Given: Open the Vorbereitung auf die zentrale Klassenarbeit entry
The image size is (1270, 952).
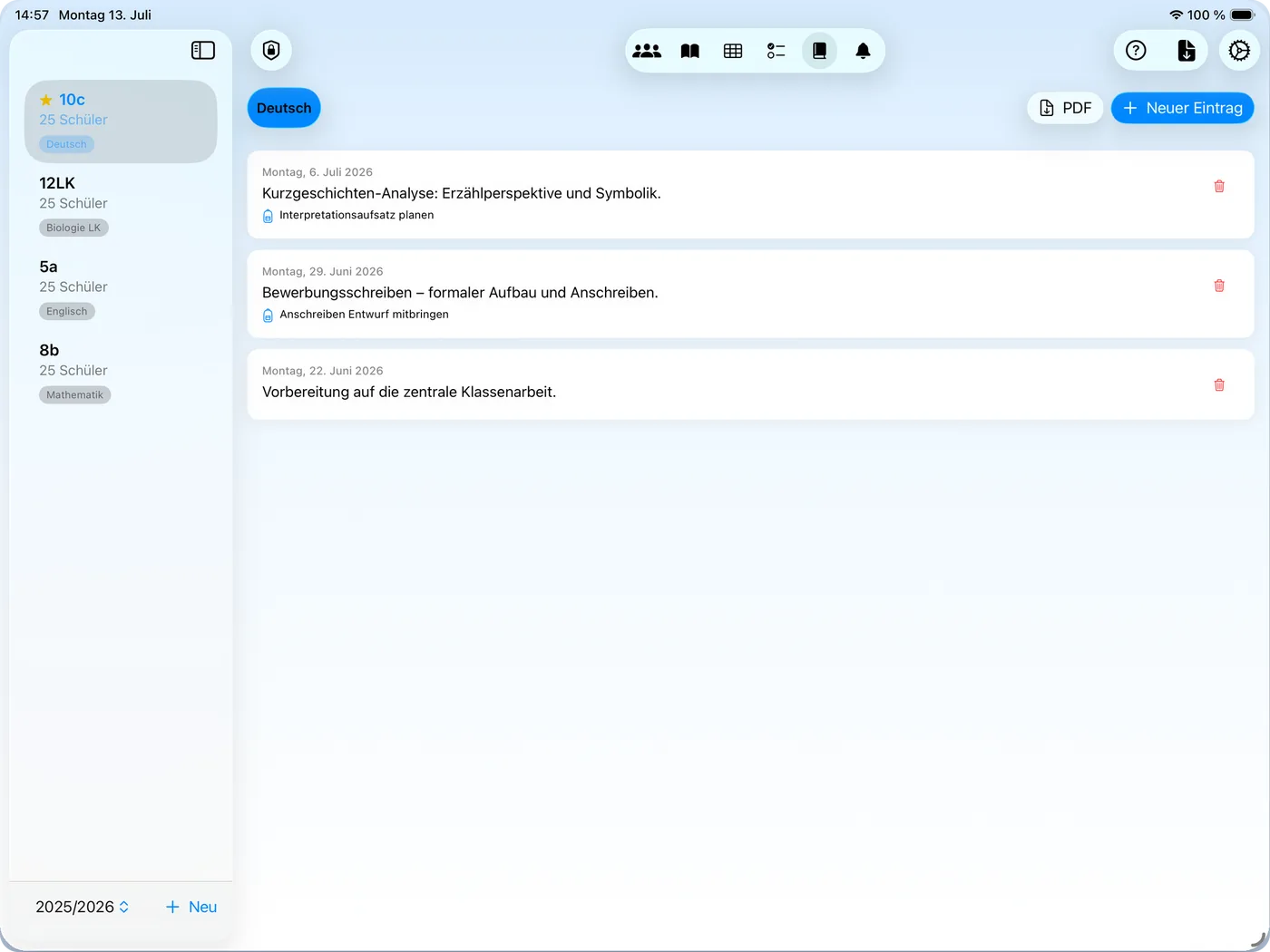Looking at the screenshot, I should (x=750, y=384).
